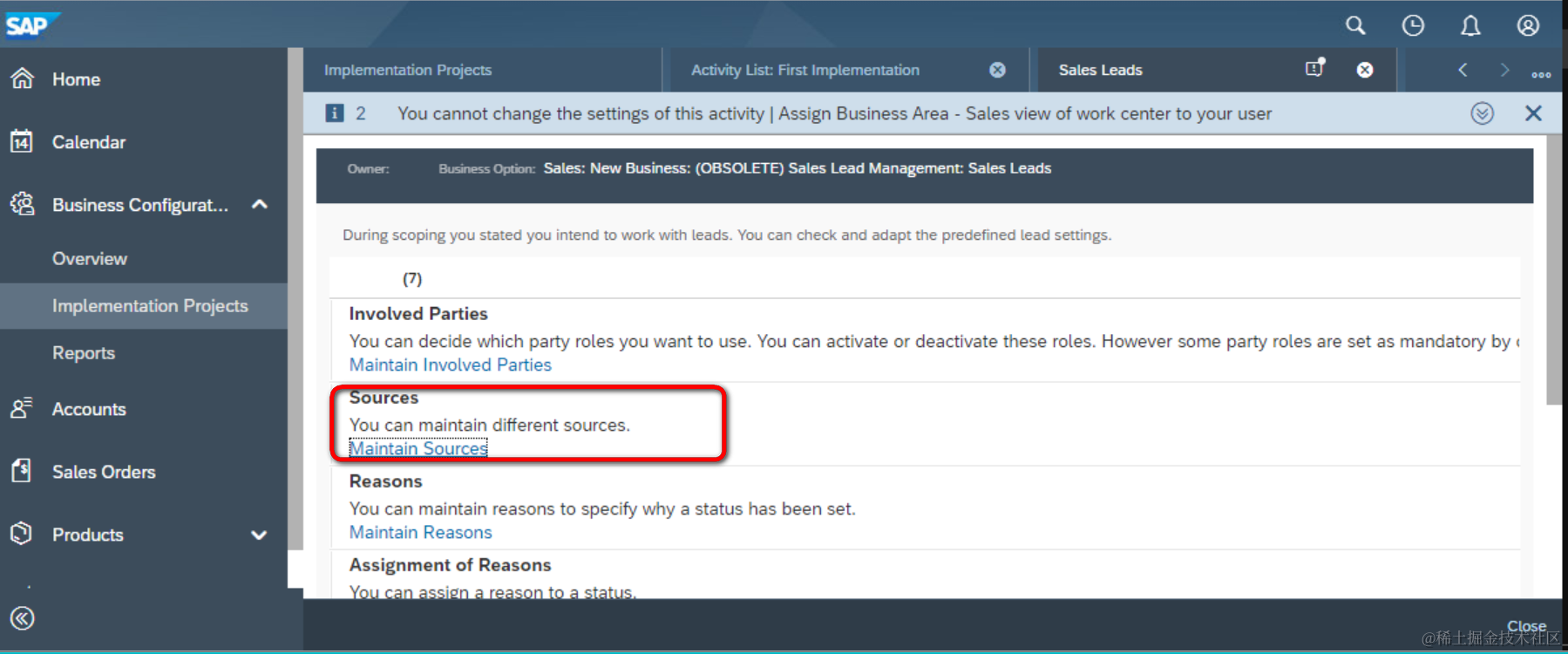Open Accounts in the sidebar
1568x654 pixels.
89,409
